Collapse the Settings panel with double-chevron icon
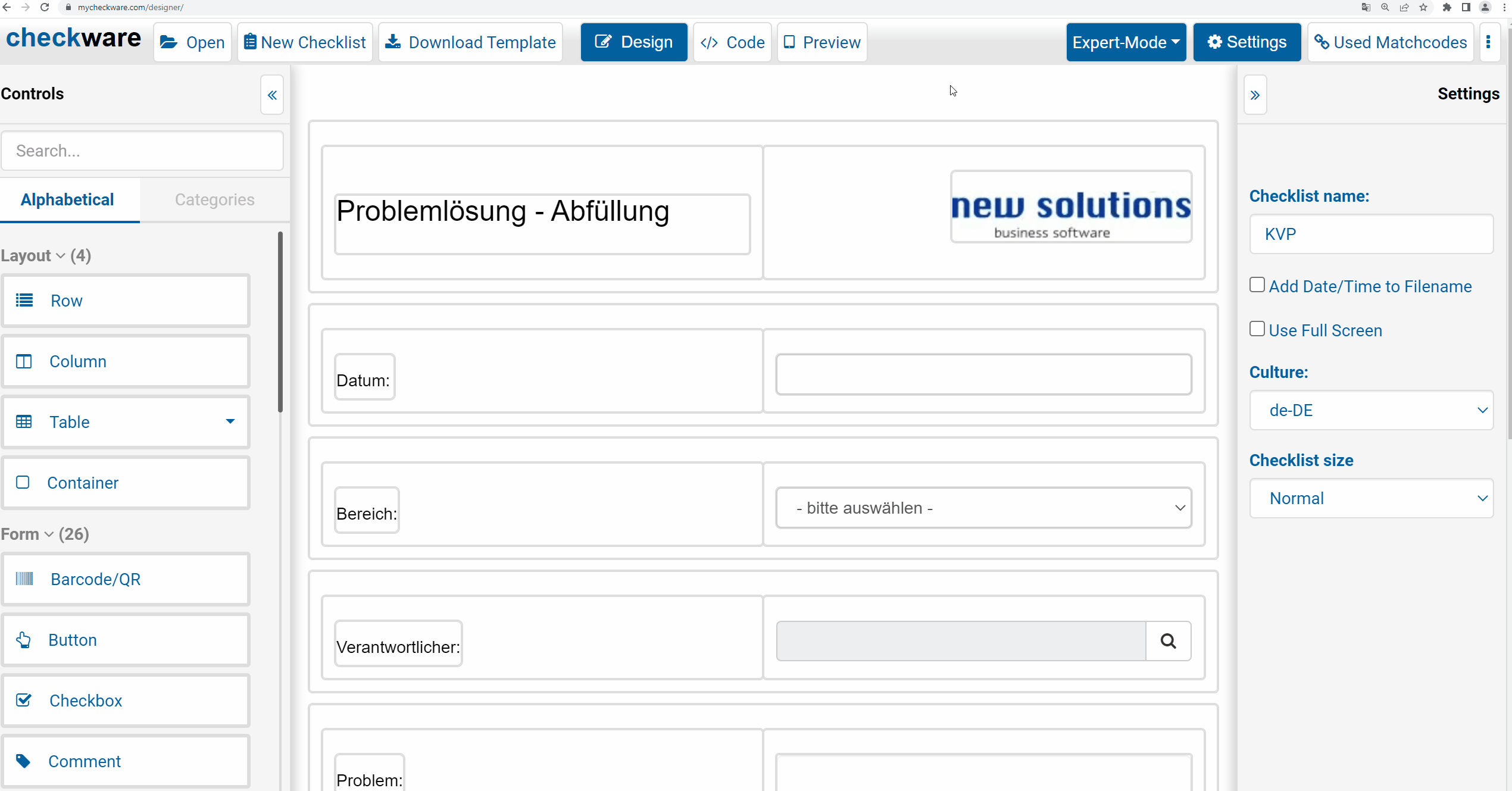Screen dimensions: 1512x791 point(1255,95)
